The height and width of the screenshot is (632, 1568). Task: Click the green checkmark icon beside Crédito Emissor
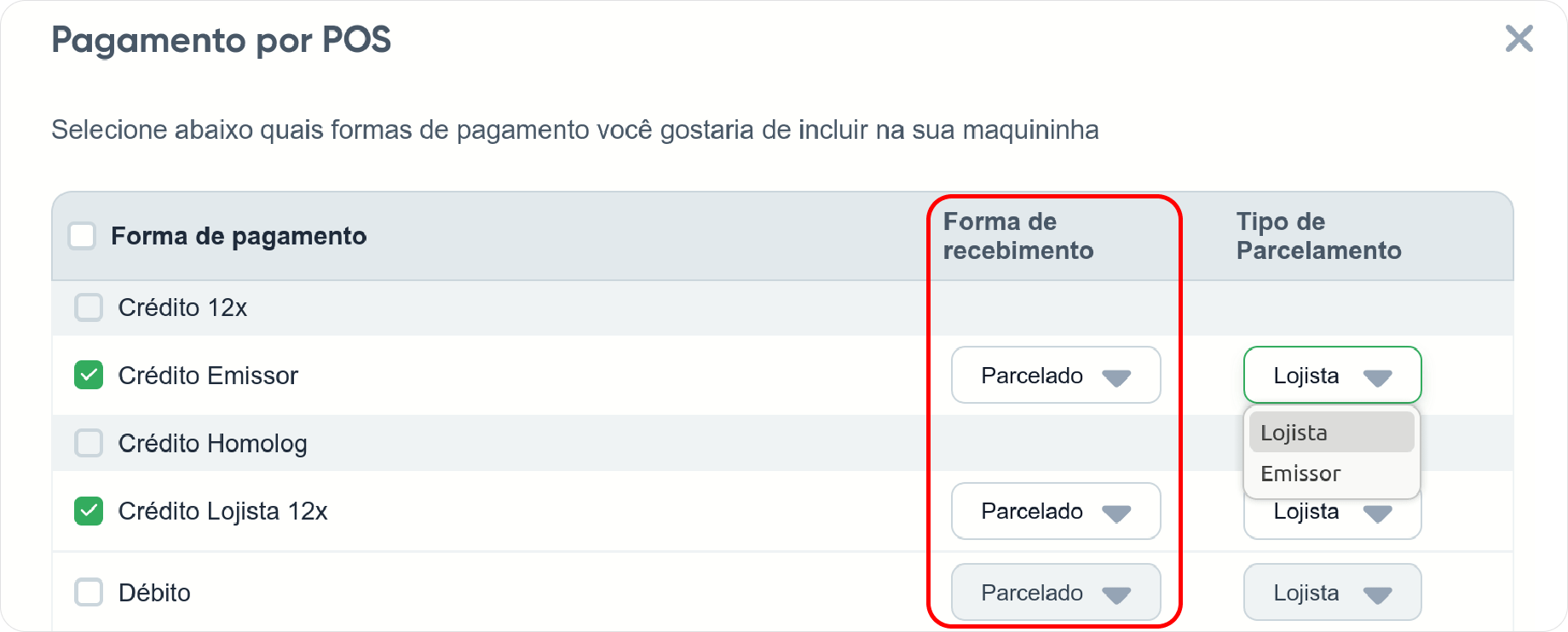pyautogui.click(x=88, y=375)
